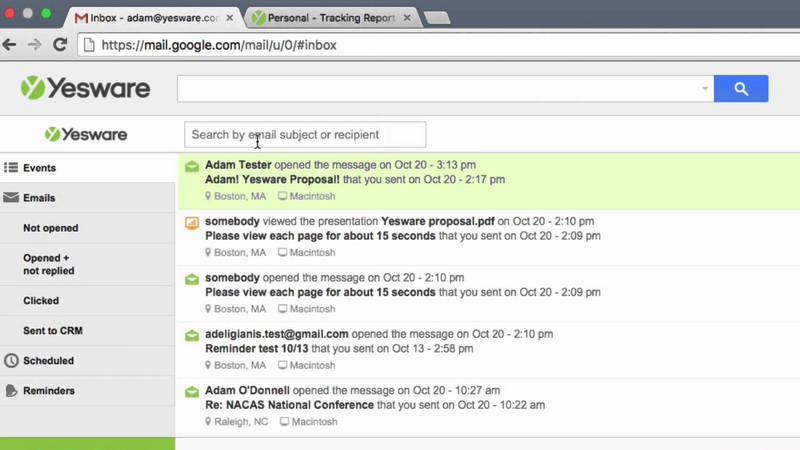Click the Adam Tester name link
Viewport: 800px width, 450px height.
click(238, 165)
